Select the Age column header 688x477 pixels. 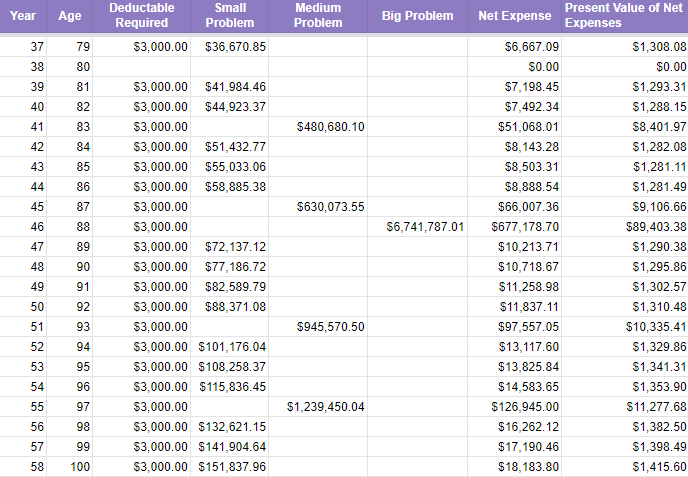70,16
